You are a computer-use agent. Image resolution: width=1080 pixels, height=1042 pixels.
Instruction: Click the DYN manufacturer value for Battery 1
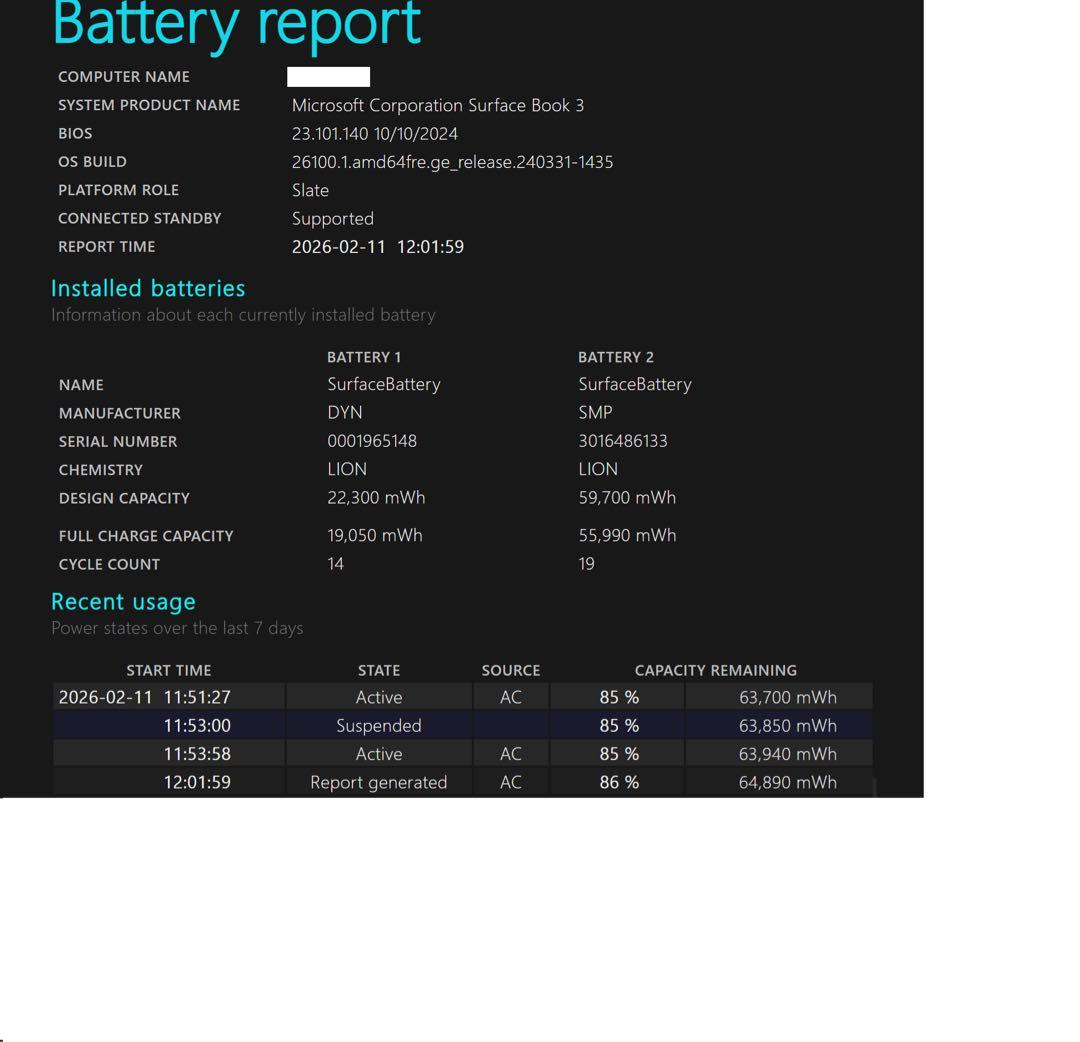350,412
